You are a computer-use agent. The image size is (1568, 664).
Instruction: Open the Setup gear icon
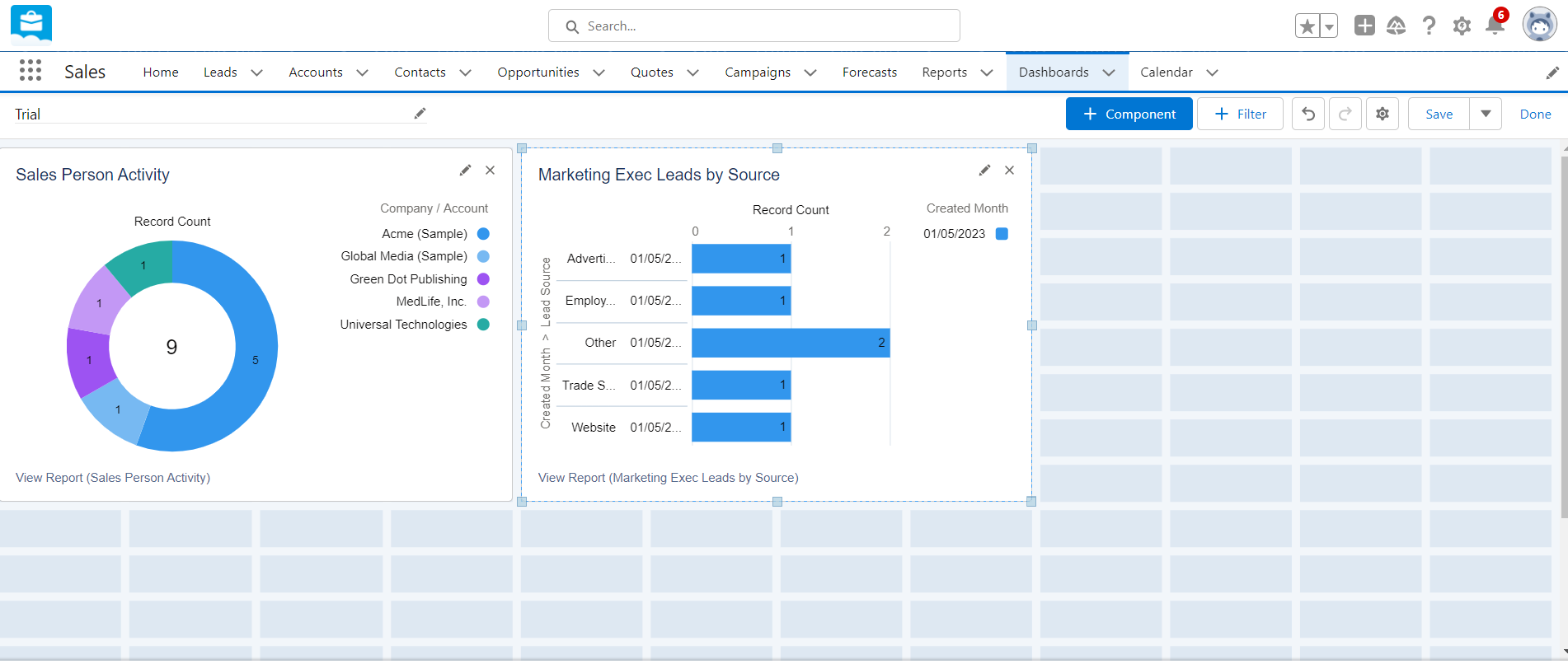point(1462,26)
